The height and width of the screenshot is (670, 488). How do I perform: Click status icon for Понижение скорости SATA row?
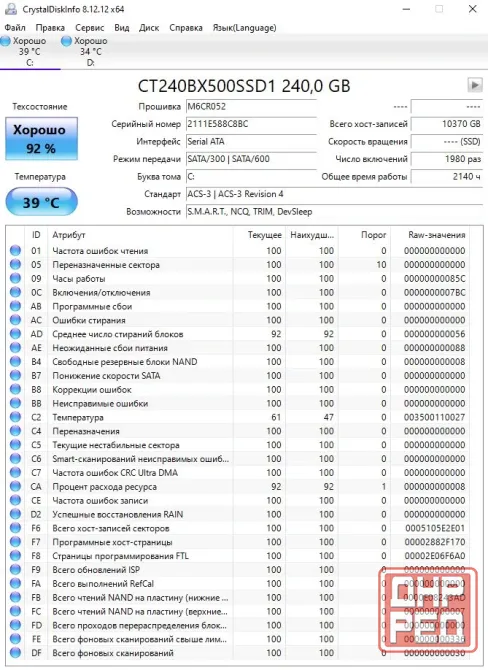tap(15, 376)
